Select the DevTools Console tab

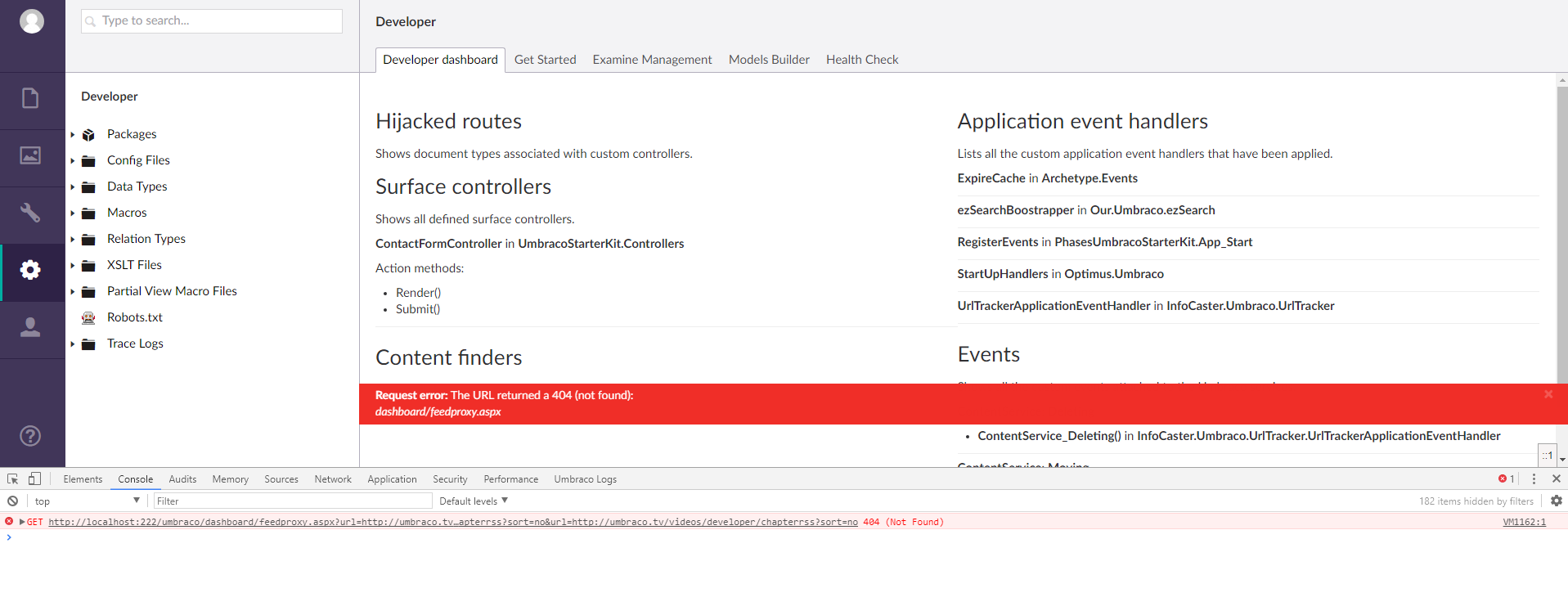point(136,479)
